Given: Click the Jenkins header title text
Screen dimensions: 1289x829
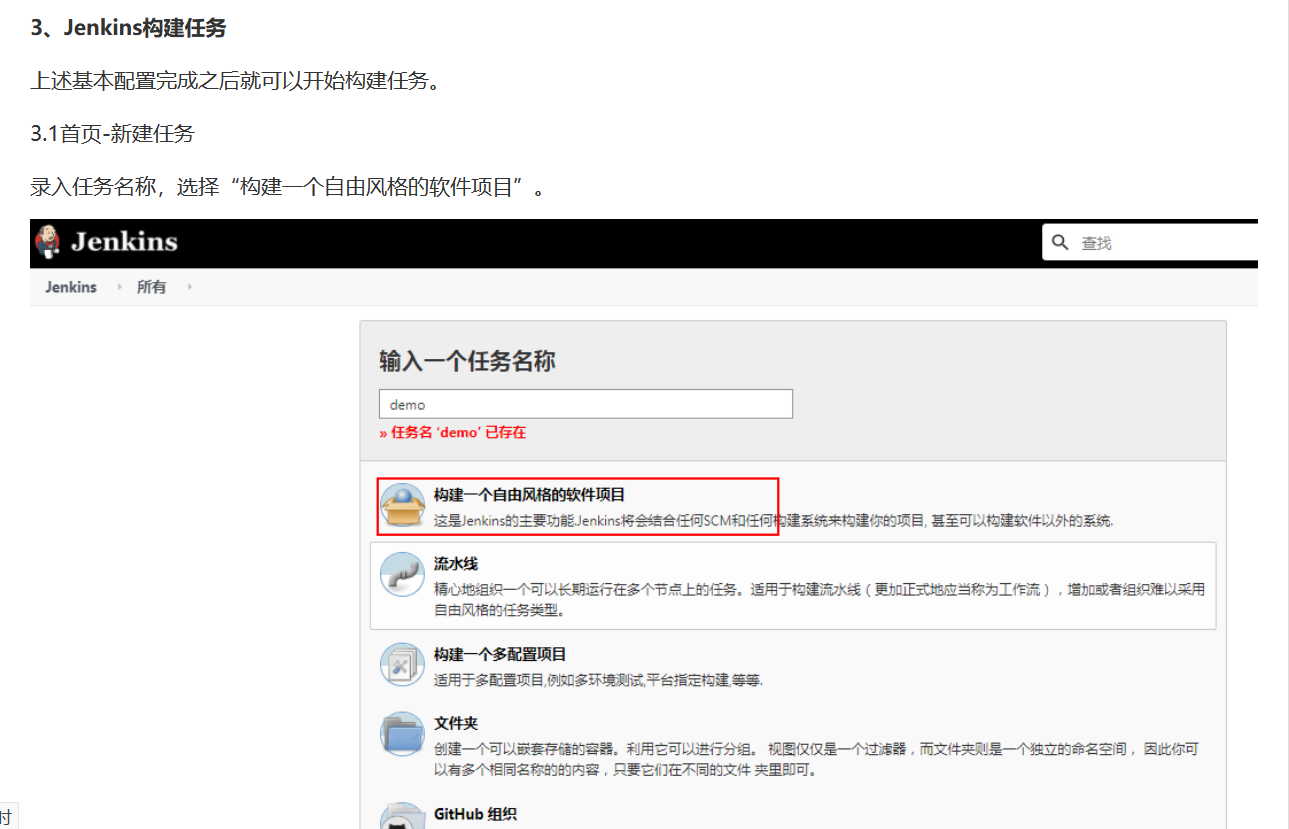Looking at the screenshot, I should point(124,242).
